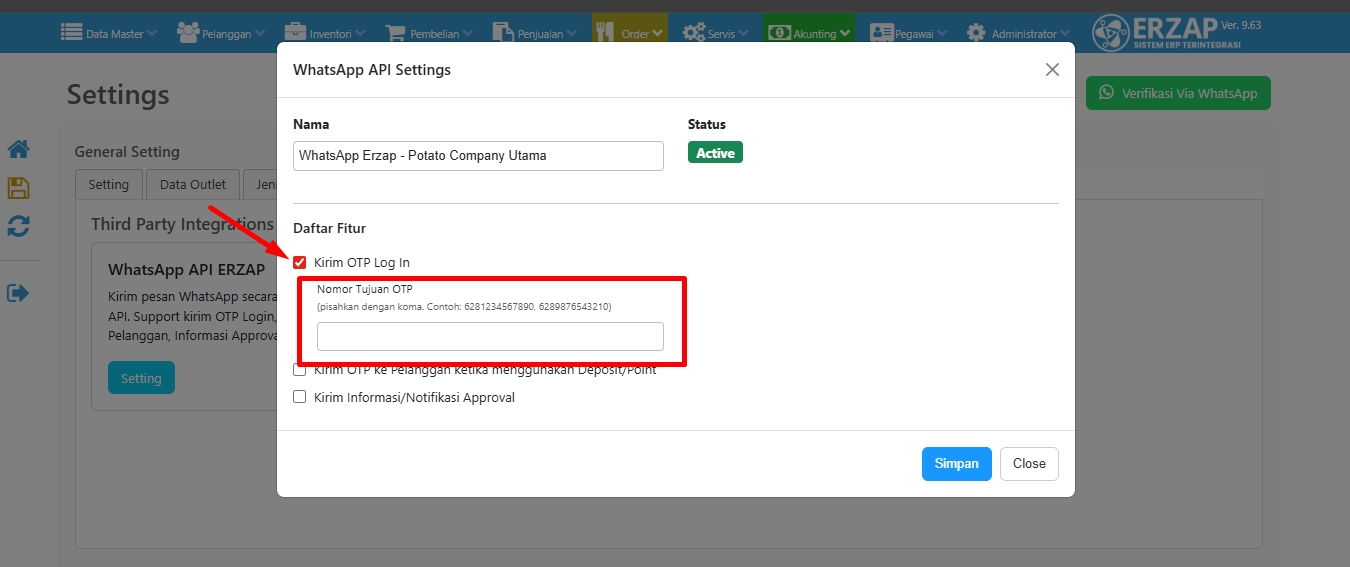Uncheck Kirim OTP Log In checkbox
1350x567 pixels.
coord(300,263)
